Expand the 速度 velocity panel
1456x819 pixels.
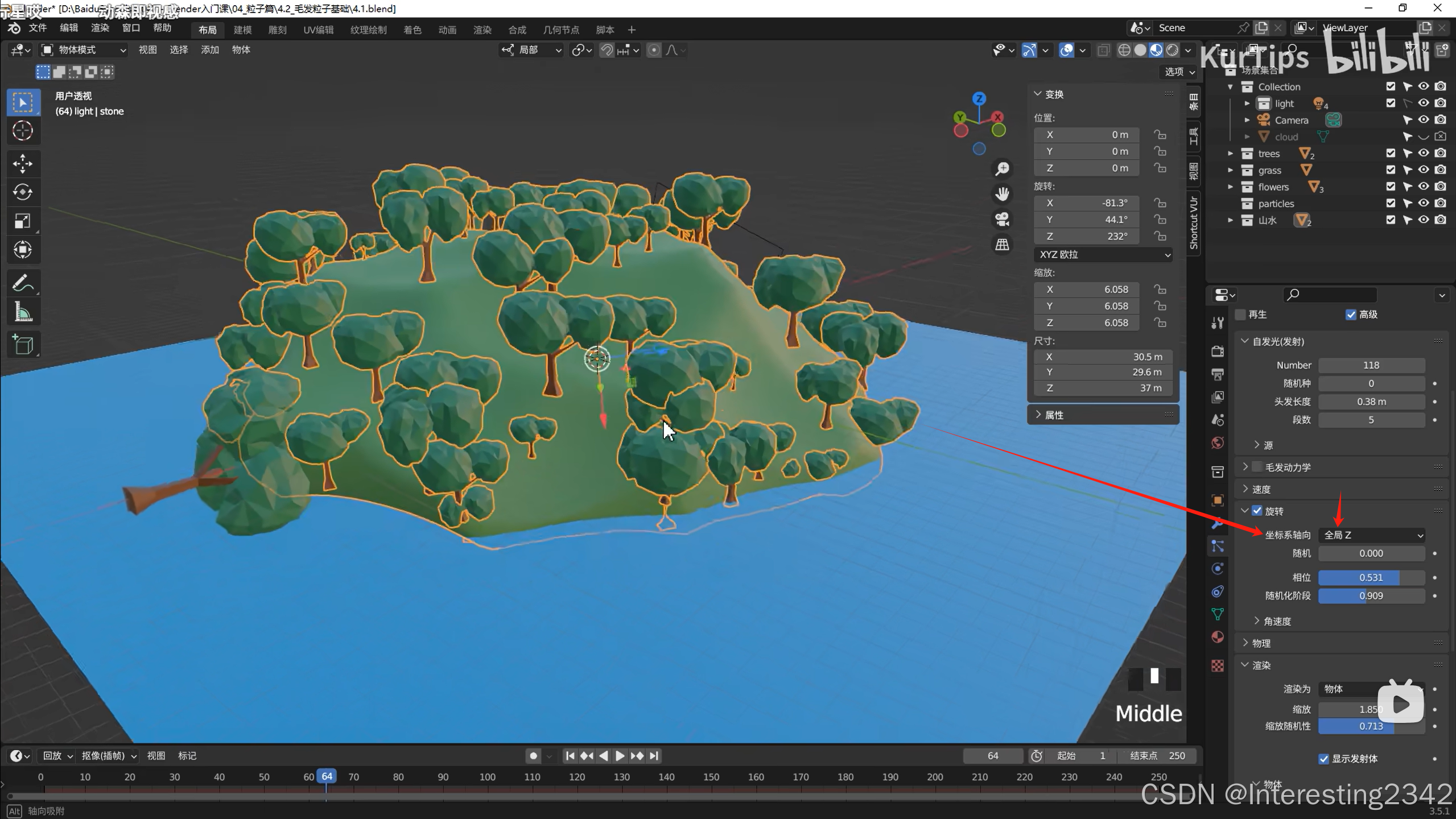[x=1261, y=489]
